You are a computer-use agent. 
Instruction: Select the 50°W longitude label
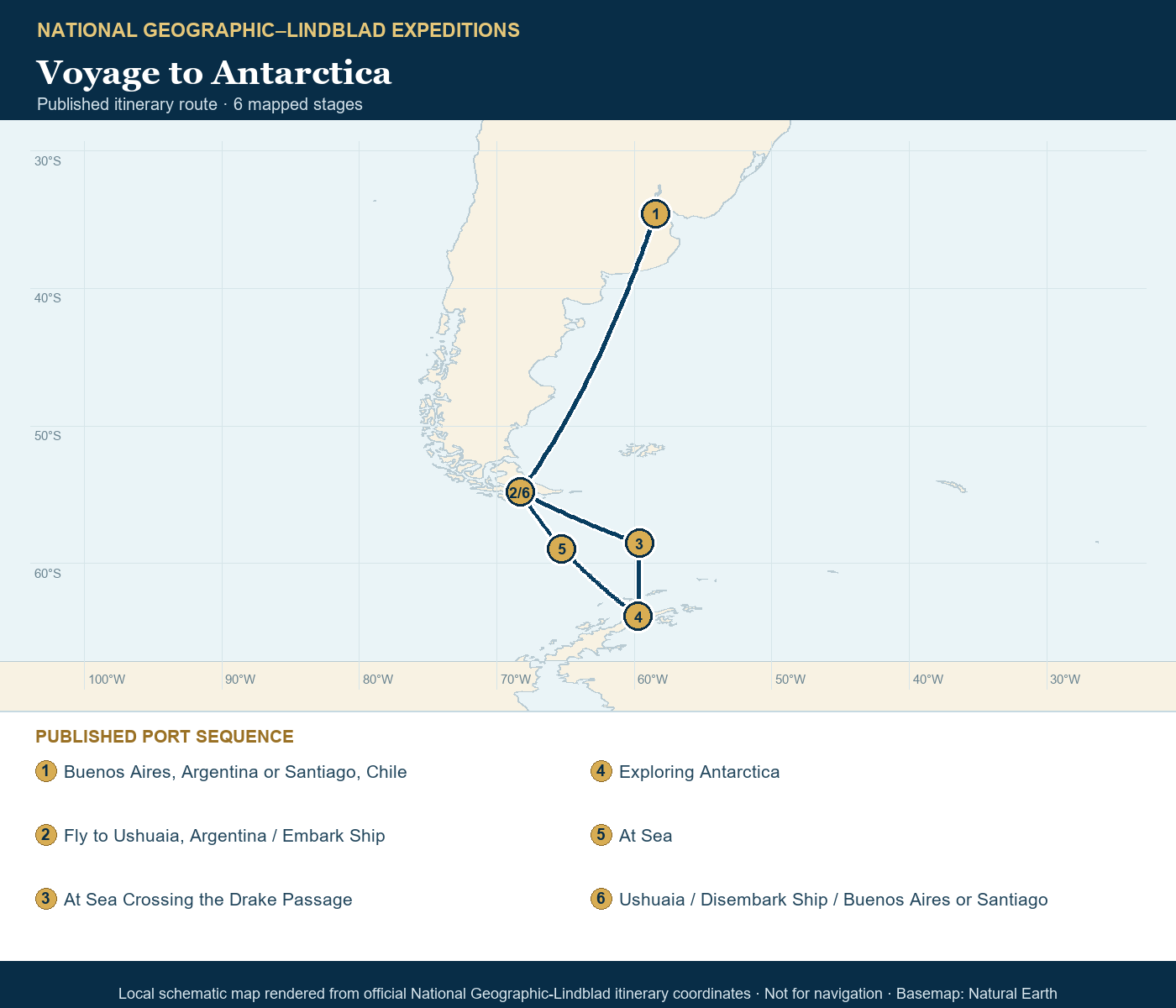[x=790, y=679]
